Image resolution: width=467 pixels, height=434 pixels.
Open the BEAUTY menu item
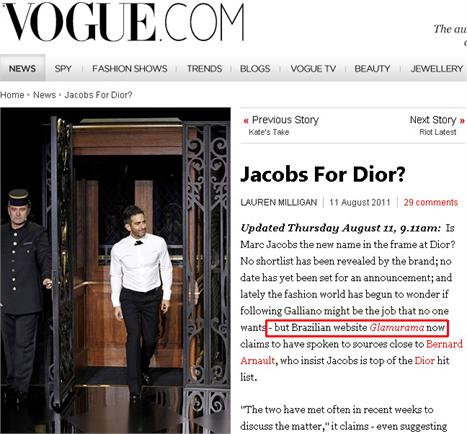coord(372,69)
